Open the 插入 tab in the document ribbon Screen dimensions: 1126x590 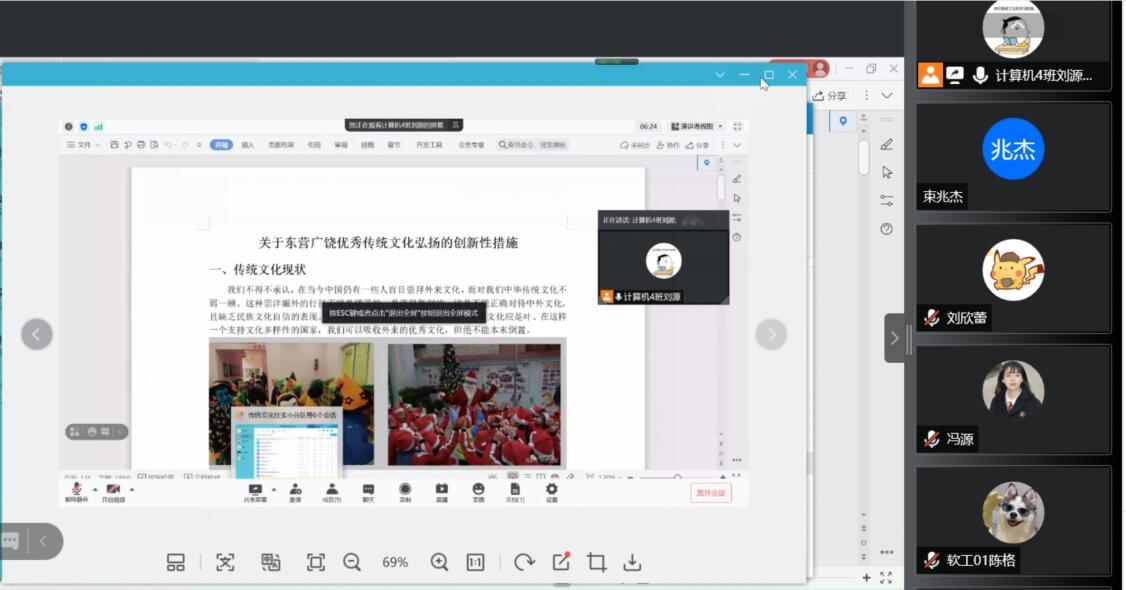click(x=248, y=145)
